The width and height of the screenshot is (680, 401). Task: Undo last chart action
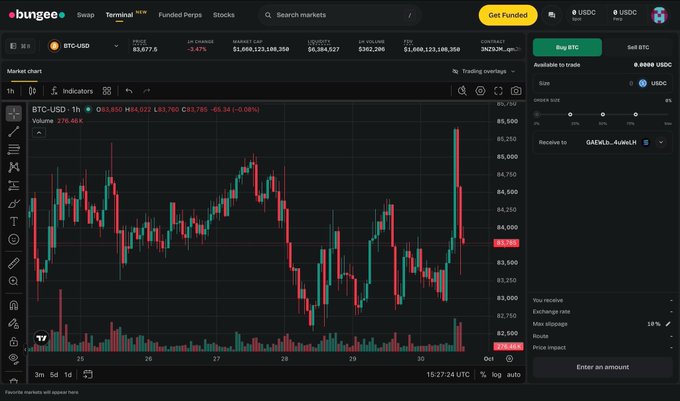[x=129, y=91]
